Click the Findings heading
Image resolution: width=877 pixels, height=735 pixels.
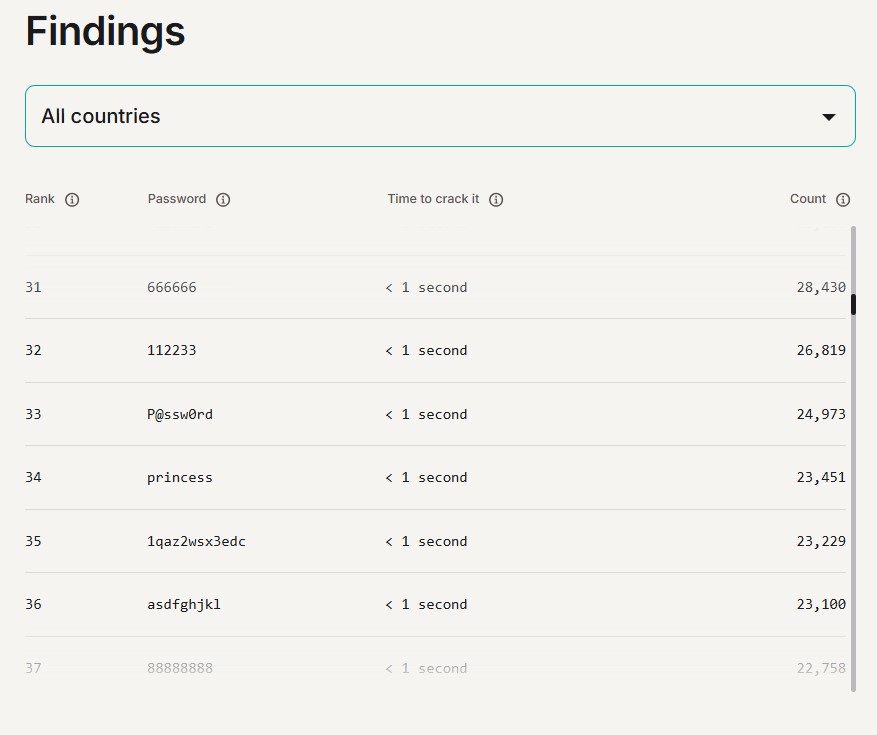[105, 32]
